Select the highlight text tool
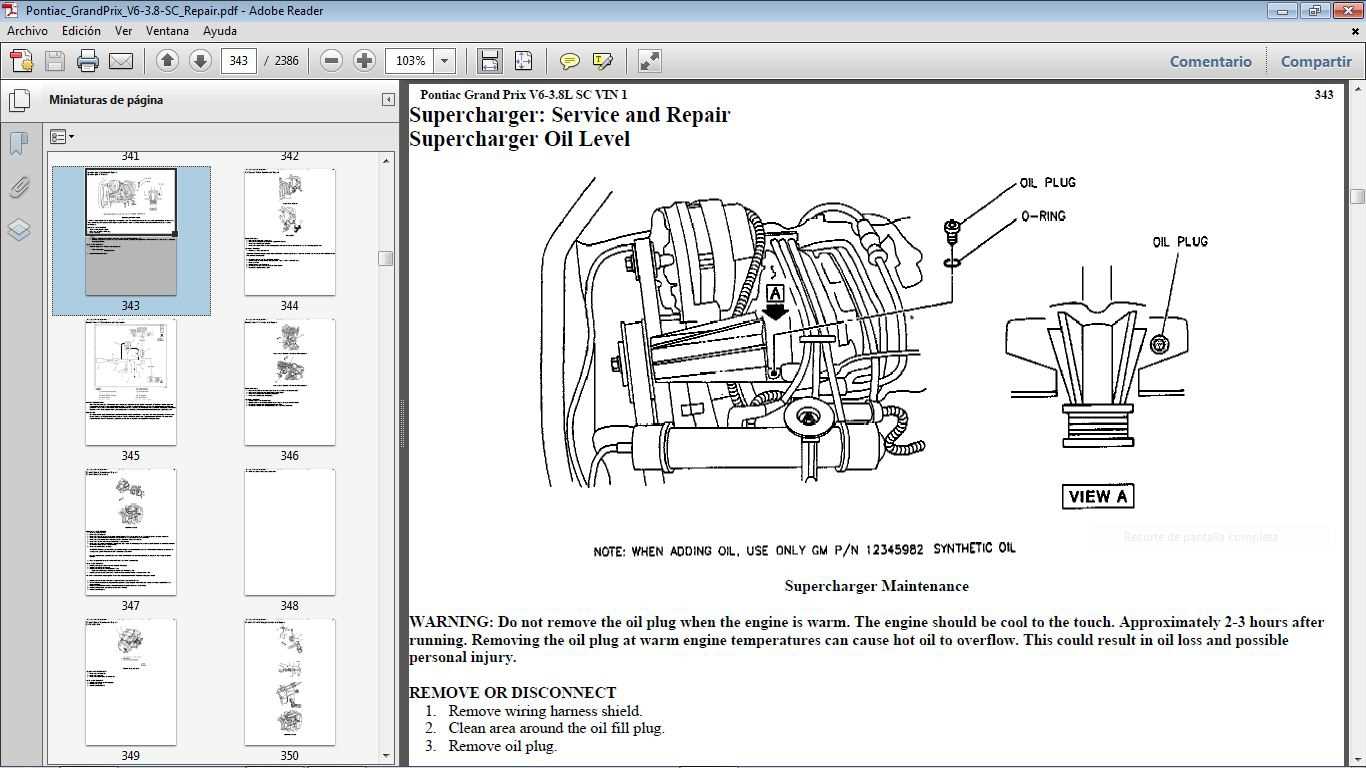The width and height of the screenshot is (1366, 768). pos(602,61)
